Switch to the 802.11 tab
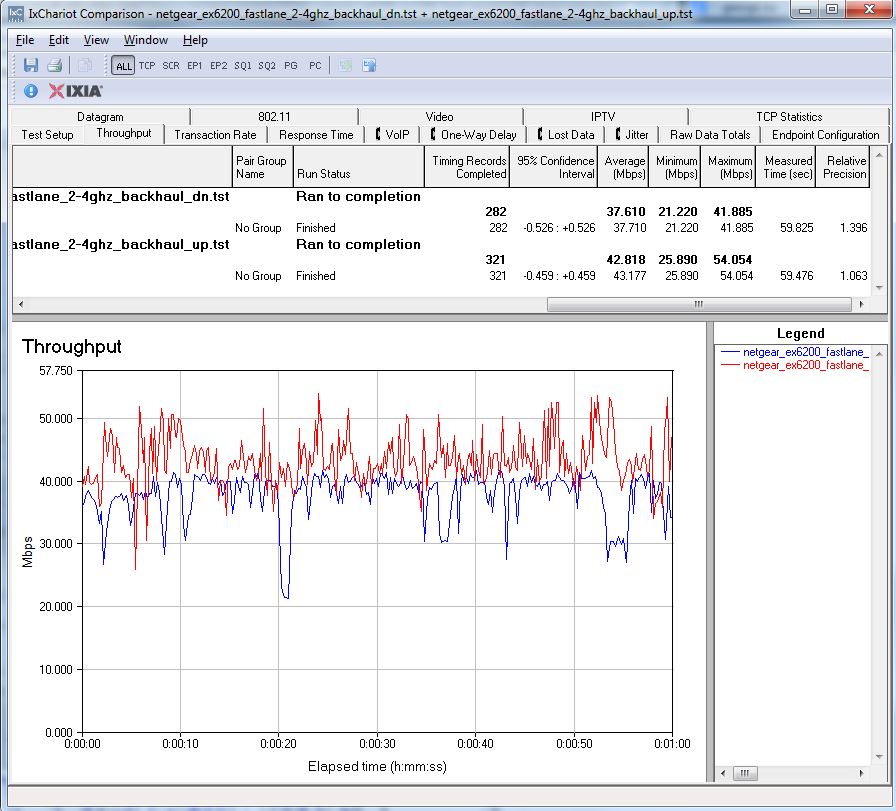 coord(274,117)
